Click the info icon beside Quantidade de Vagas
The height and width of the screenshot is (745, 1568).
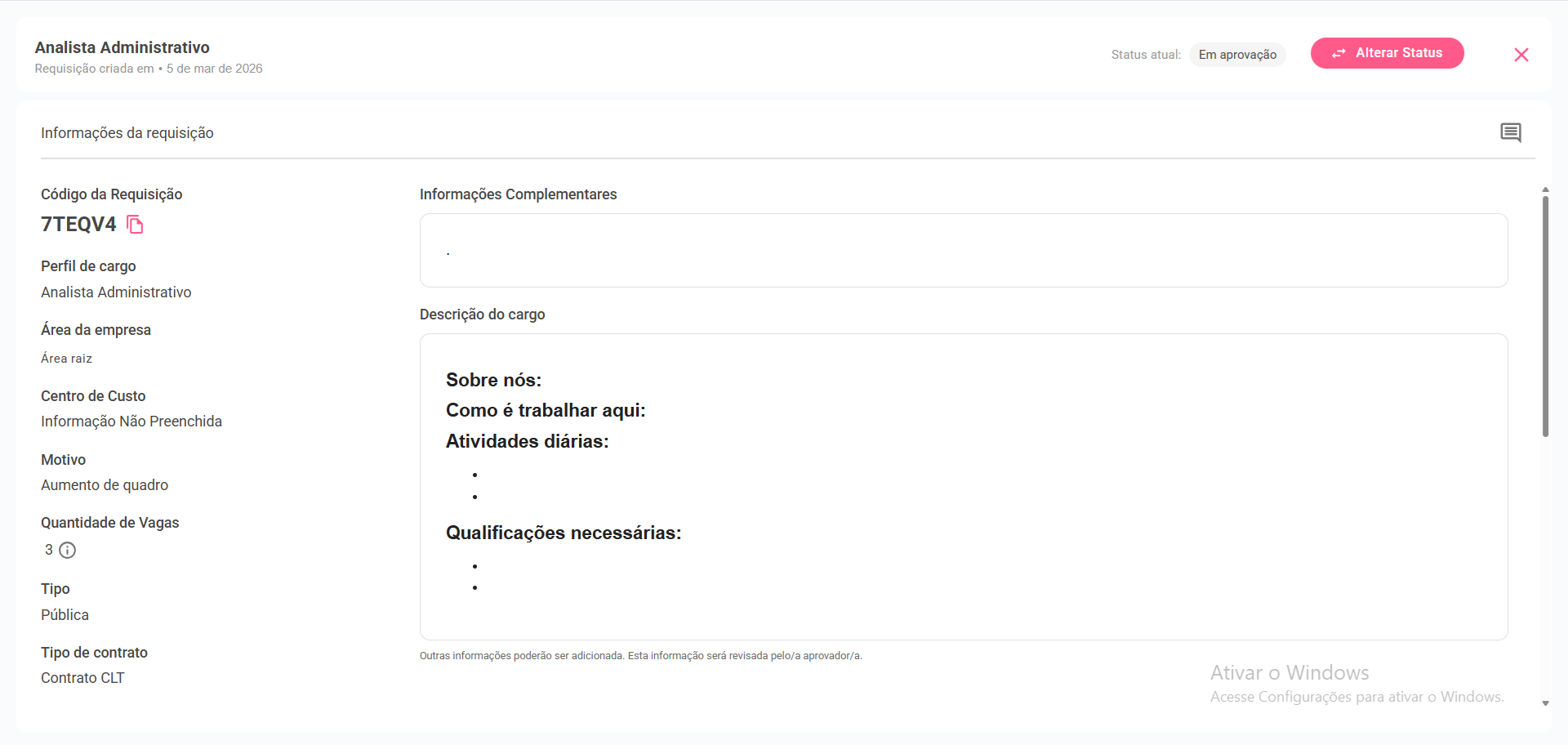tap(68, 551)
